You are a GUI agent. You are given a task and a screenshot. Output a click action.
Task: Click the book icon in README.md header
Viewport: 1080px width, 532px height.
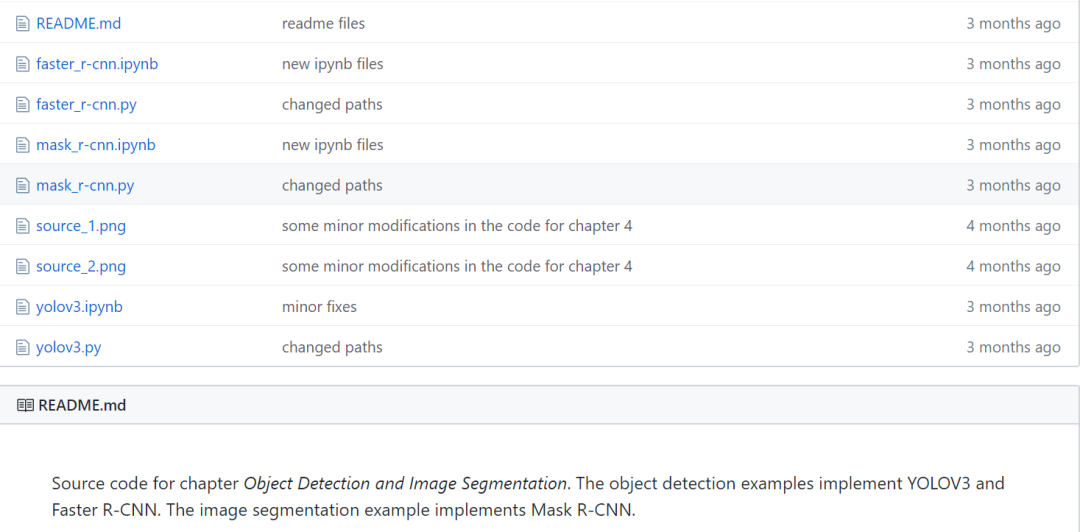pyautogui.click(x=25, y=405)
